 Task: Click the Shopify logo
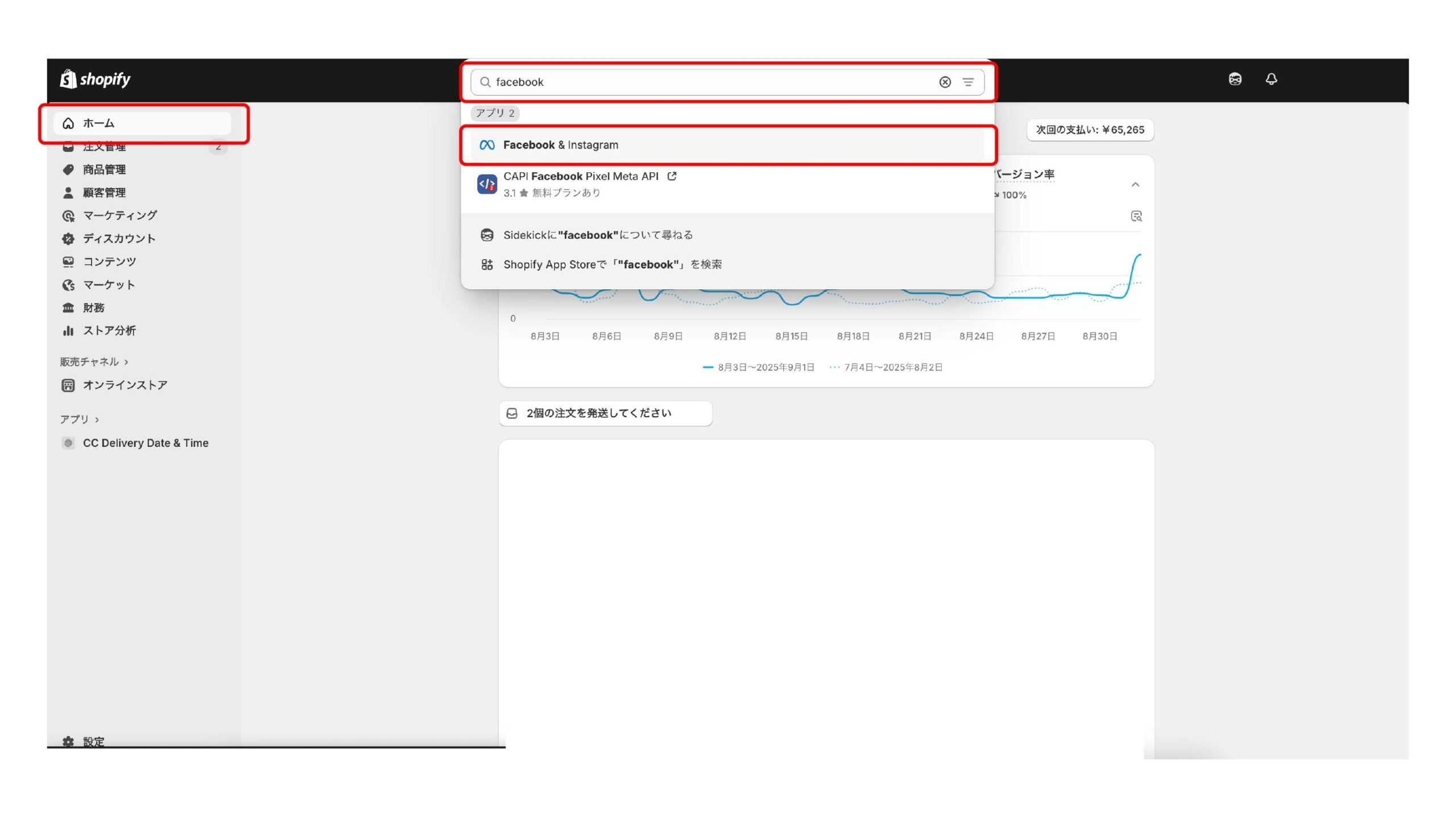[96, 79]
